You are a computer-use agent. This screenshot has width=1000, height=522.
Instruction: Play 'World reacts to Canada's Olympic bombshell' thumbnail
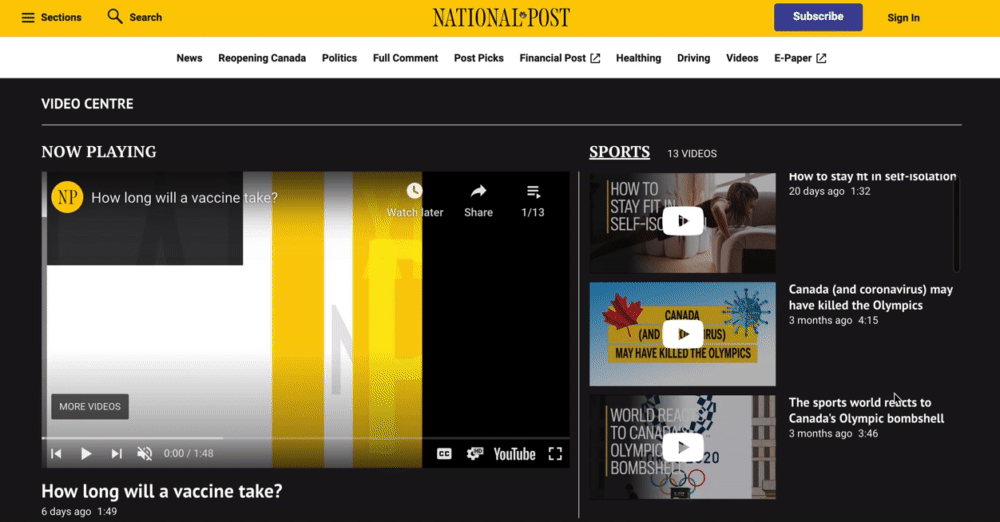click(x=682, y=447)
